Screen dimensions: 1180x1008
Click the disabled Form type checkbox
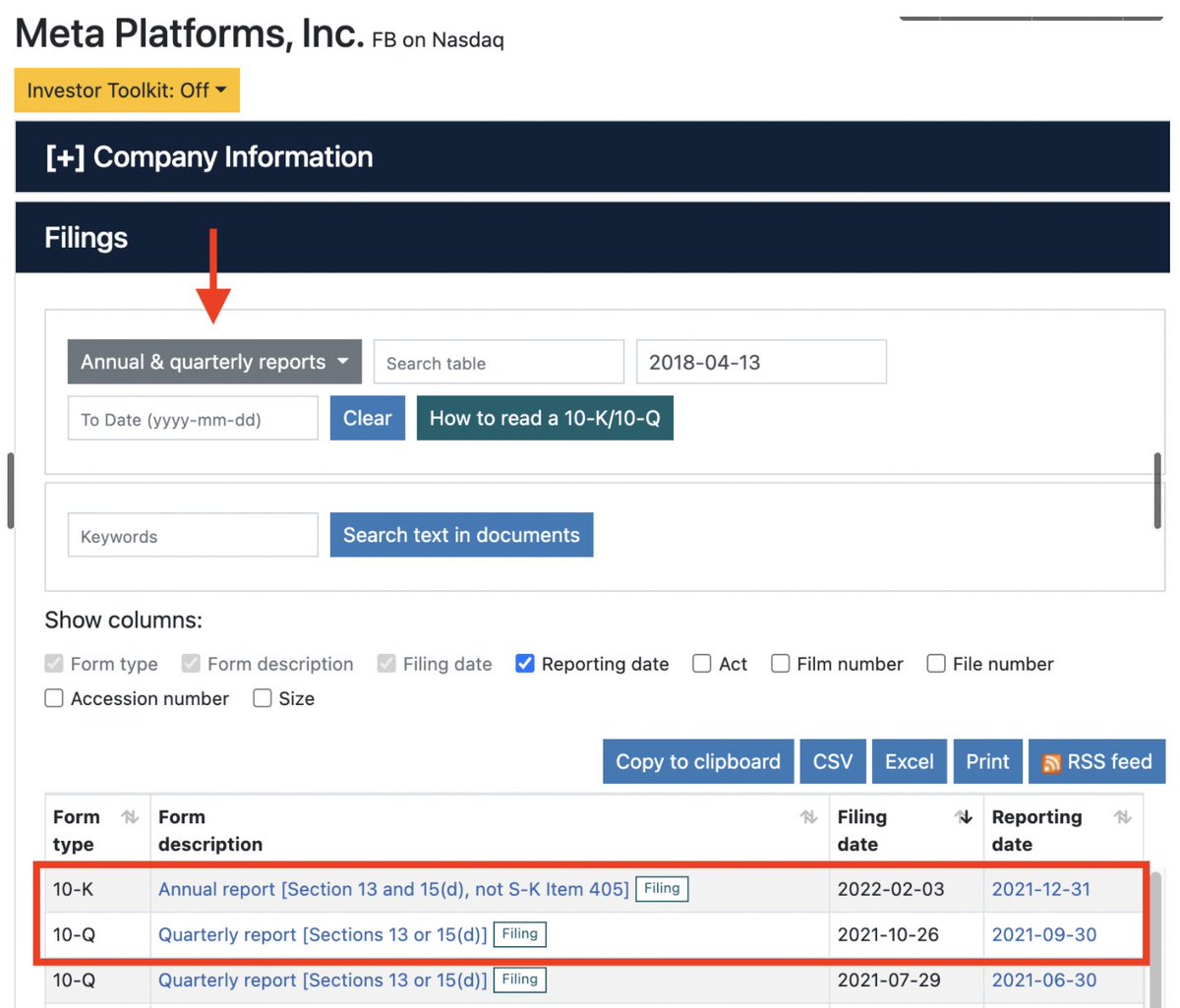tap(54, 664)
